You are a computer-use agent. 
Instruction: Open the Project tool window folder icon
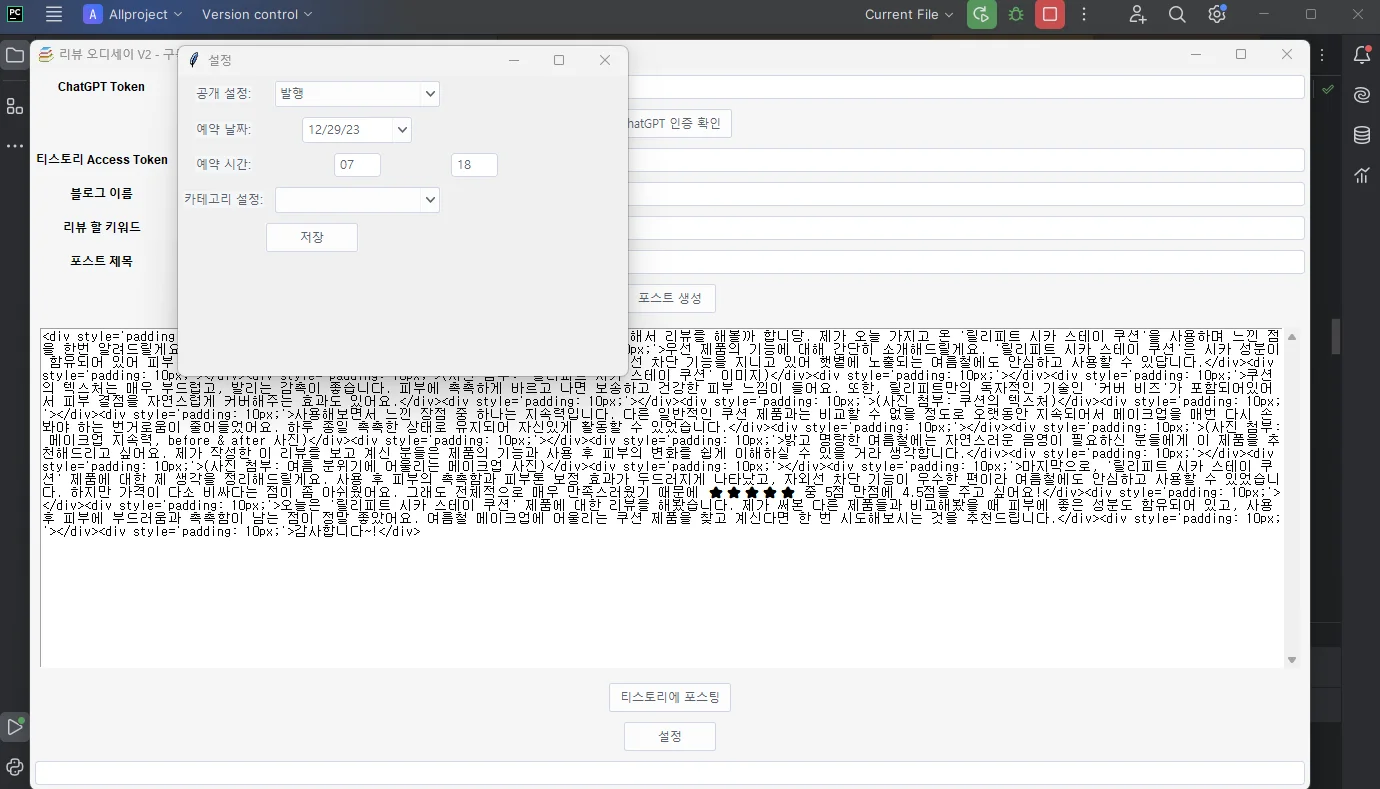[14, 56]
